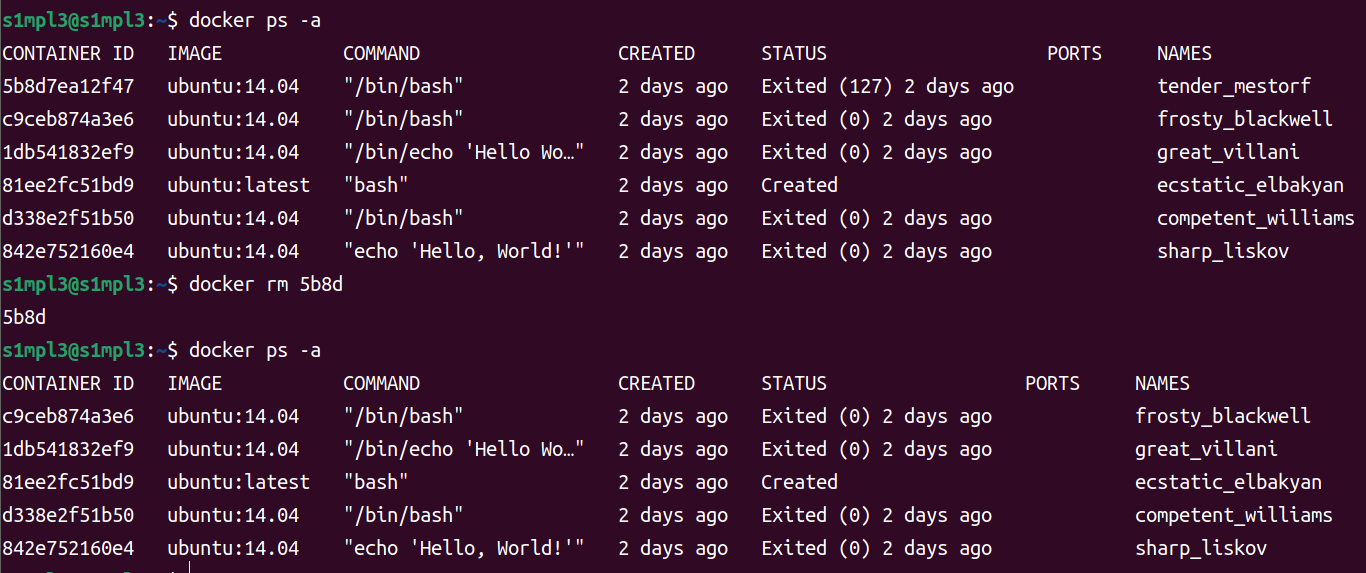Click frosty_blackwell in the first listing
1366x573 pixels.
(x=1244, y=119)
